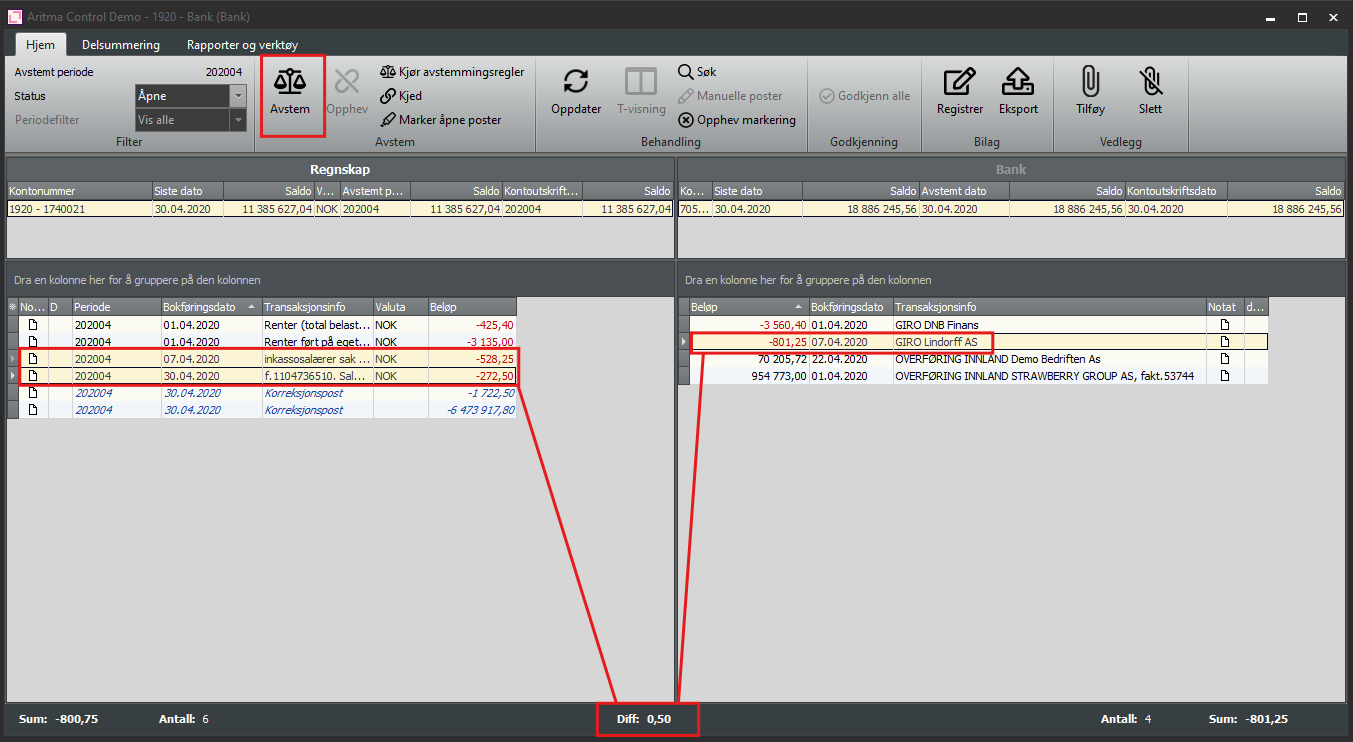
Task: Click the Beløp column header in Bank
Action: (x=742, y=307)
